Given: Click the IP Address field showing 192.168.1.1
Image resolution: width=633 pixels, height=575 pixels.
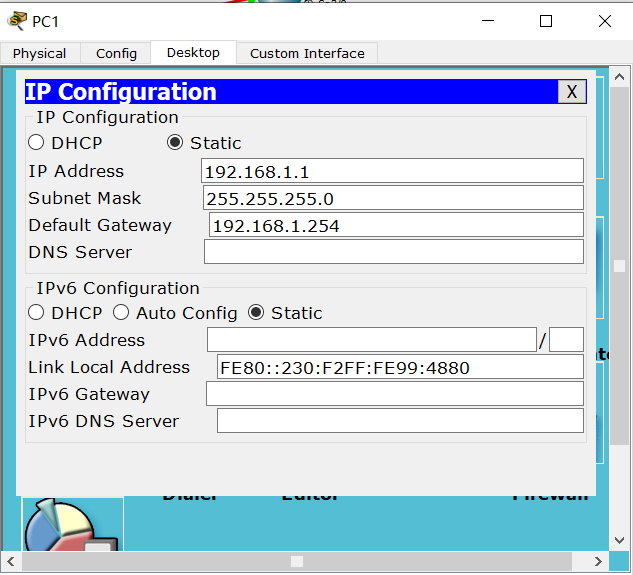Looking at the screenshot, I should coord(392,171).
